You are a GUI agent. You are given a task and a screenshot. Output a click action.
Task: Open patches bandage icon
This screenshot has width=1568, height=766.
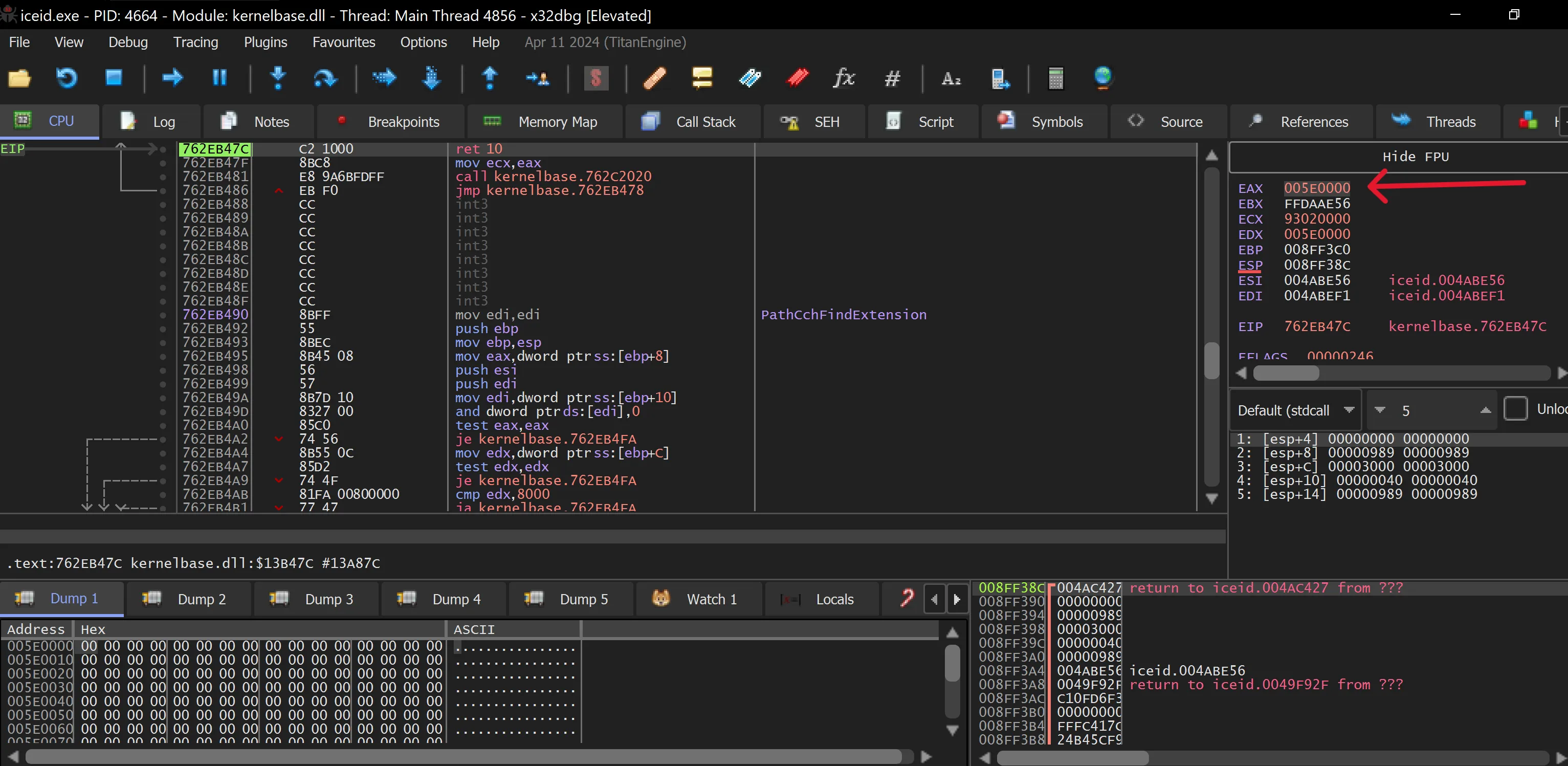tap(655, 78)
